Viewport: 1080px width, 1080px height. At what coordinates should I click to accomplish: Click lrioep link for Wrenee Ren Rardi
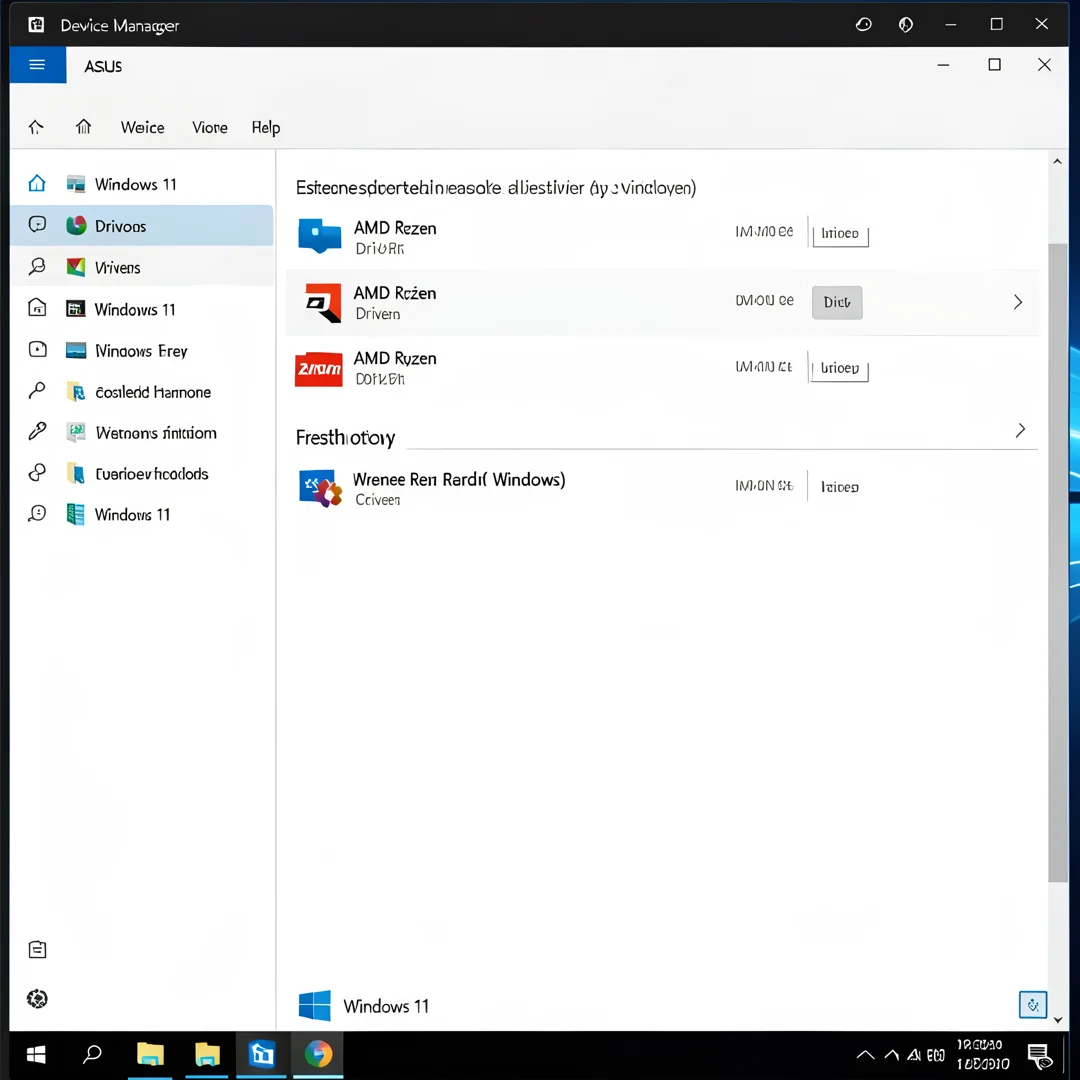(x=840, y=487)
